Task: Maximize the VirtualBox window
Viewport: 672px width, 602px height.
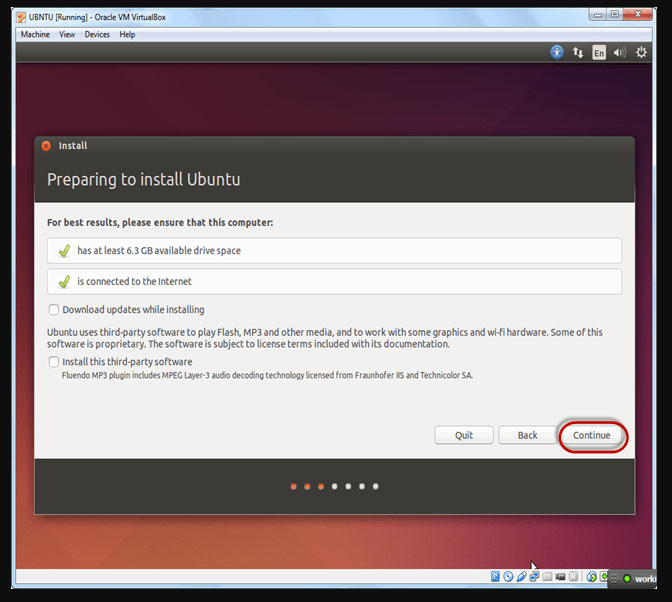Action: (615, 15)
